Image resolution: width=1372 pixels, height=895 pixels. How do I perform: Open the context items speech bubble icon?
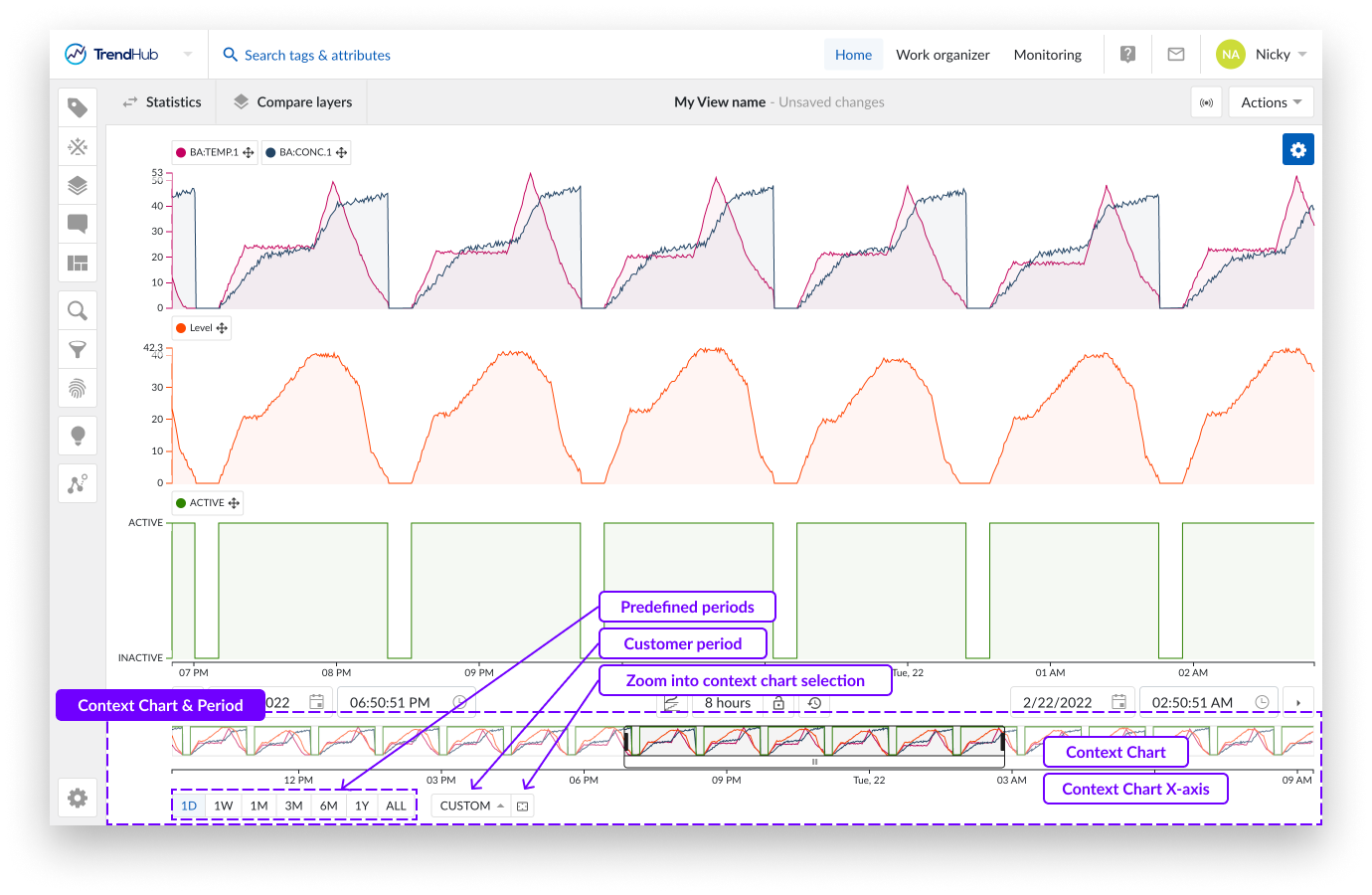[x=78, y=224]
